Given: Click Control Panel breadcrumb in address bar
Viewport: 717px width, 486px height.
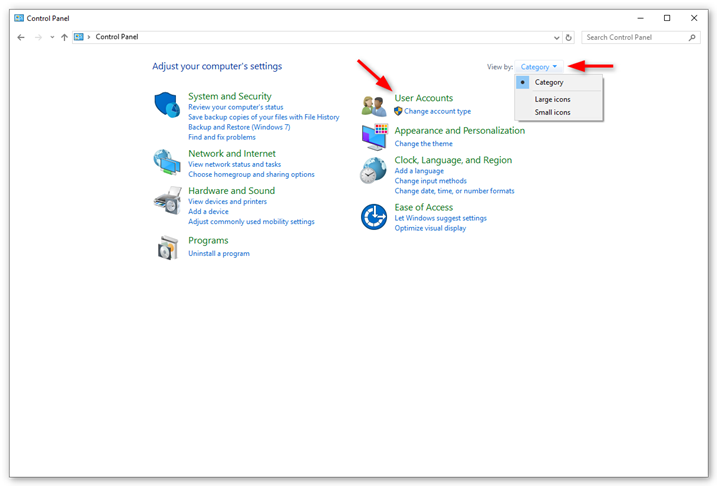Looking at the screenshot, I should pyautogui.click(x=117, y=37).
